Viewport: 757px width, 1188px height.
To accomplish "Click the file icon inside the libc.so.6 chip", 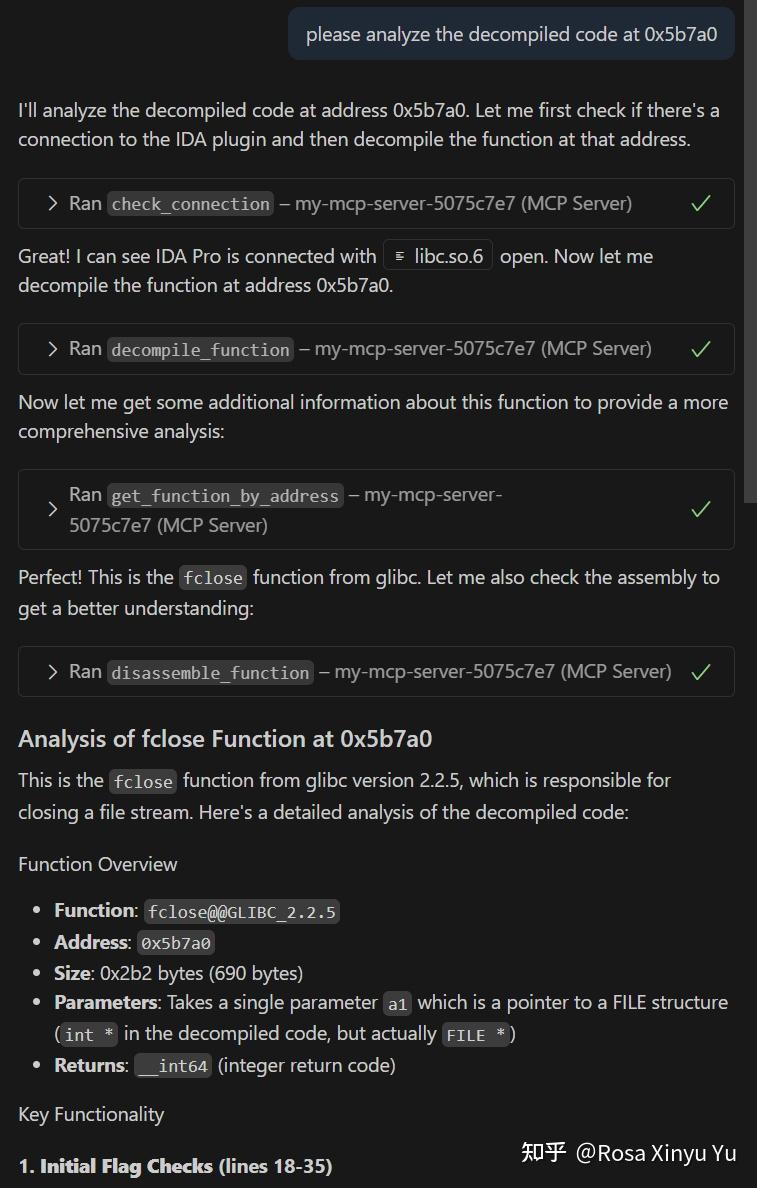I will tap(401, 255).
